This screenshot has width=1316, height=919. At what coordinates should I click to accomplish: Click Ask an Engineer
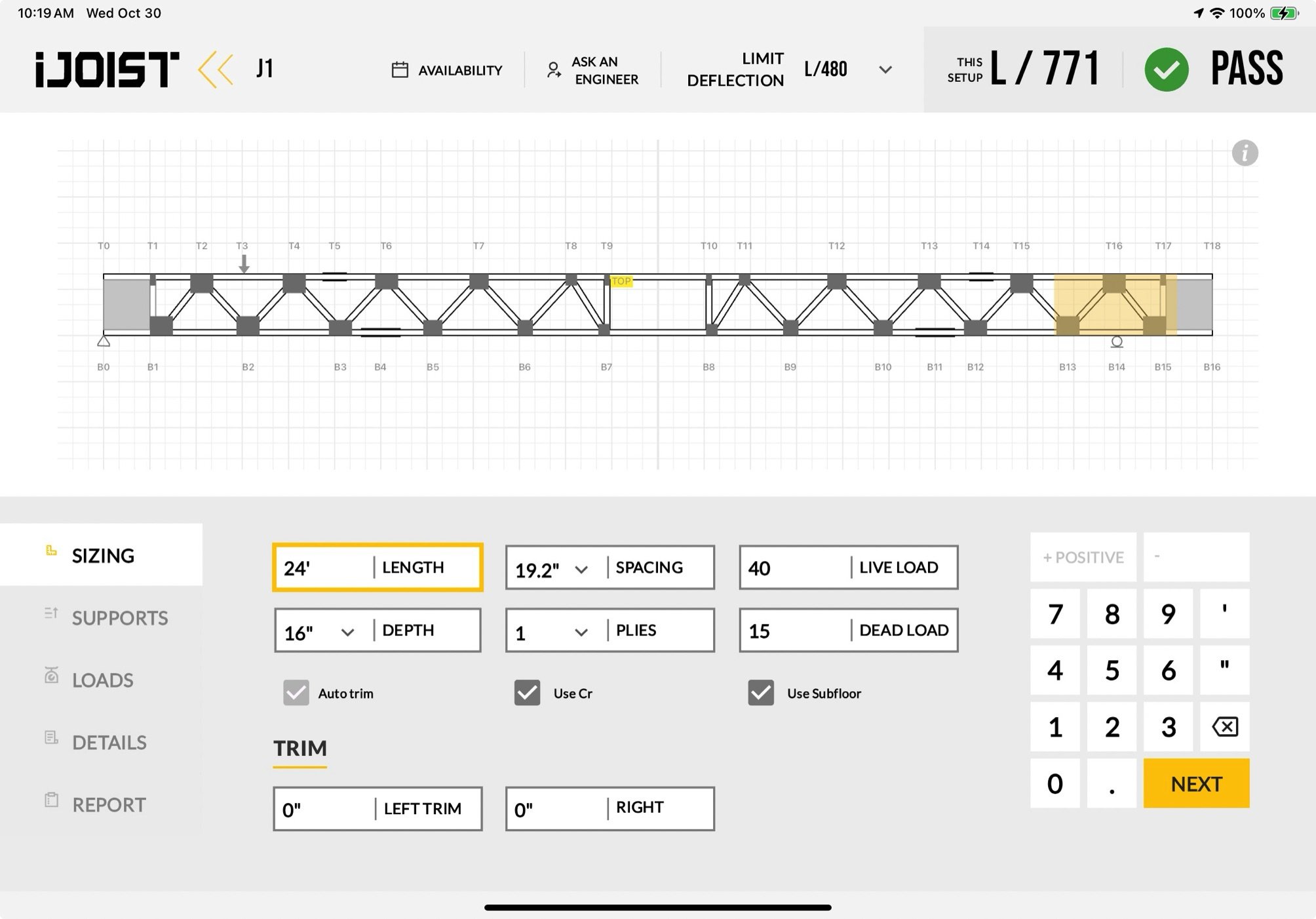[592, 70]
